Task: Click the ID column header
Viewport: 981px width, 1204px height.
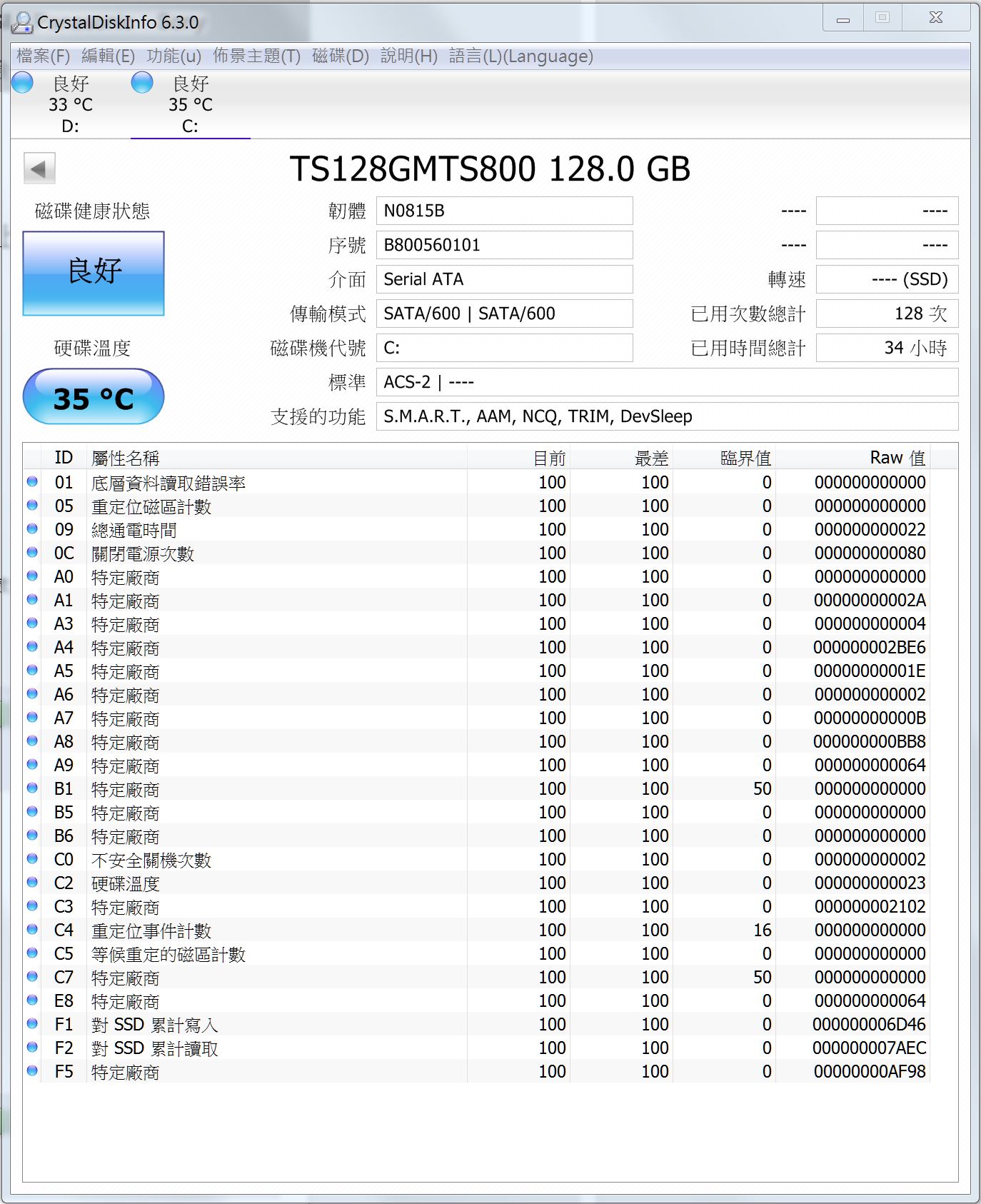Action: [x=64, y=458]
